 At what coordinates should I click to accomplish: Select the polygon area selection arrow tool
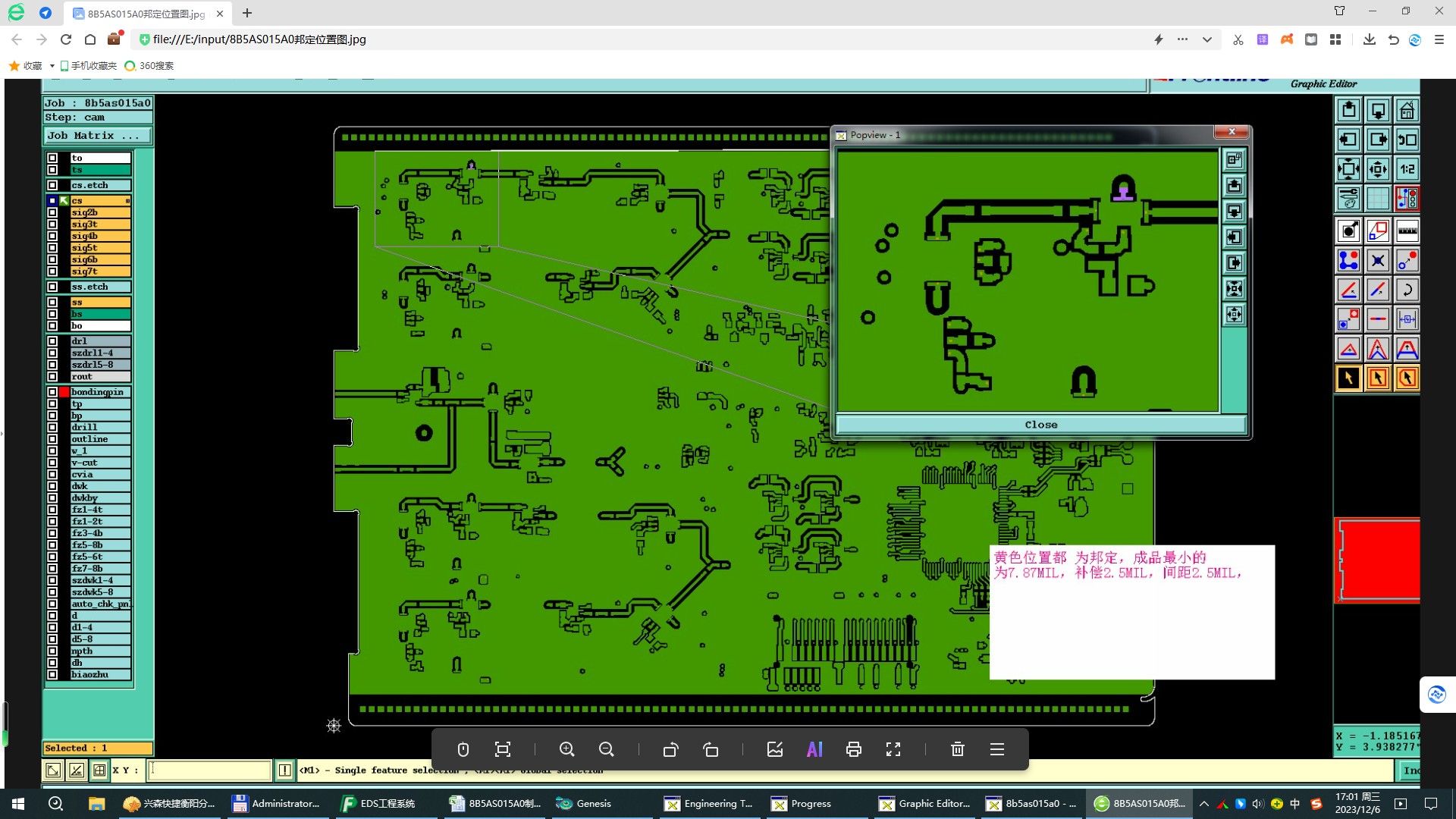[x=1407, y=378]
